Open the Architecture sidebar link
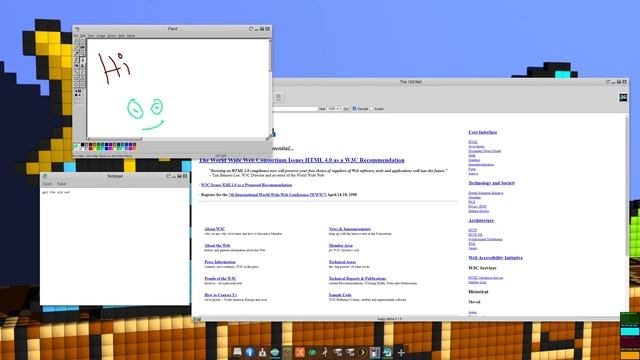The height and width of the screenshot is (360, 640). (481, 220)
